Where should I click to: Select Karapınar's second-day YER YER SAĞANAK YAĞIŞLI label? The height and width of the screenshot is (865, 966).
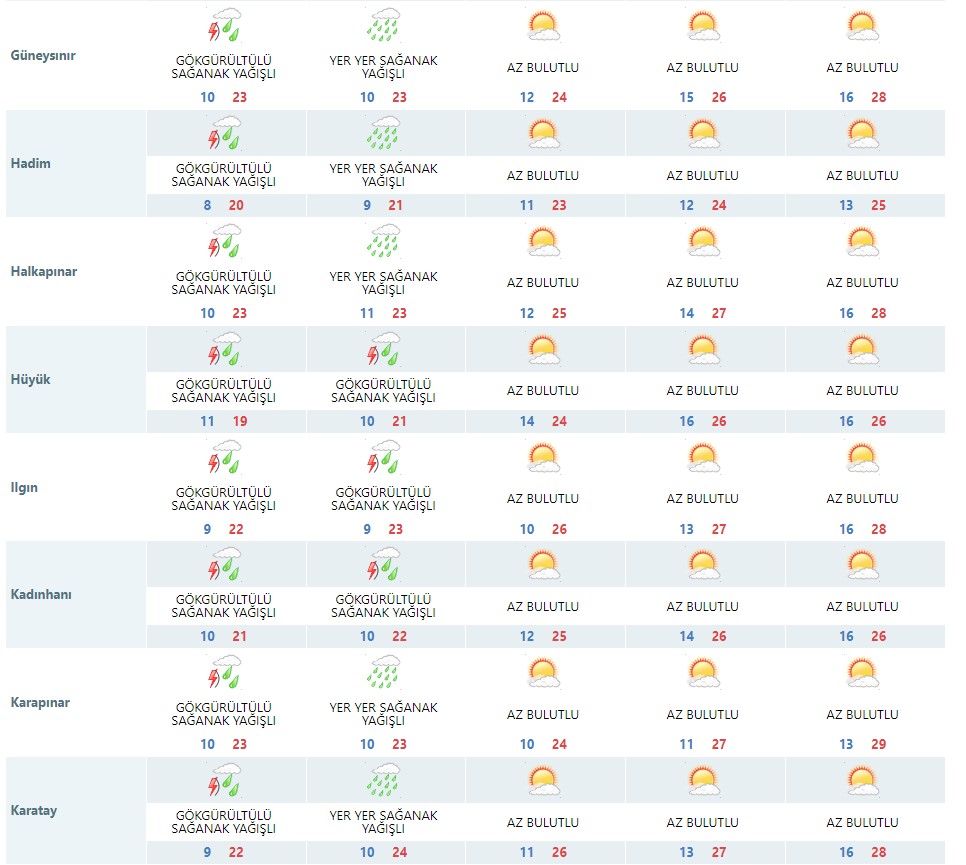tap(383, 714)
